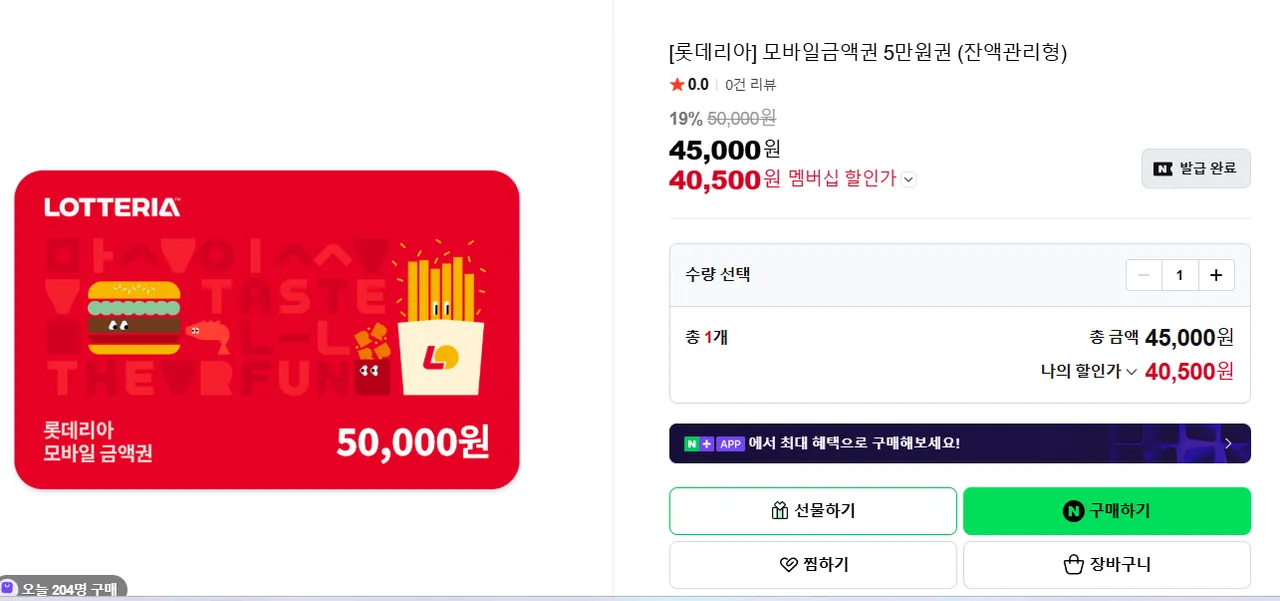The width and height of the screenshot is (1280, 601).
Task: Increase quantity with the plus button
Action: (1216, 275)
